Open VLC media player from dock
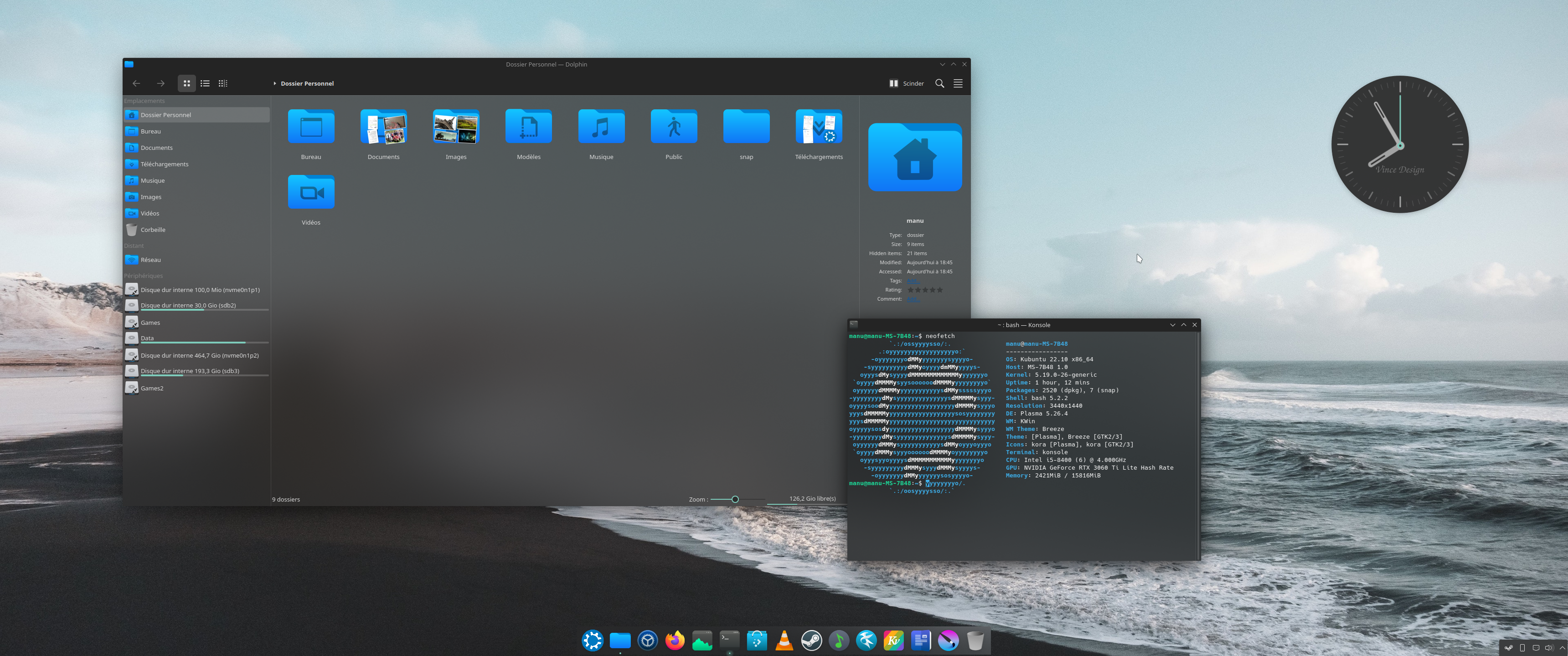1568x656 pixels. (x=784, y=640)
